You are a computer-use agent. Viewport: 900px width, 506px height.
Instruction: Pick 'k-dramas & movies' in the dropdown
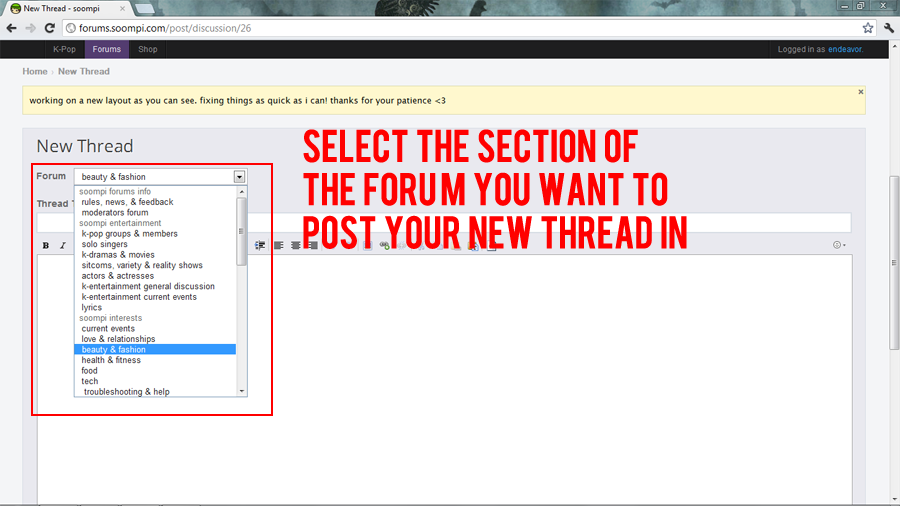[118, 255]
